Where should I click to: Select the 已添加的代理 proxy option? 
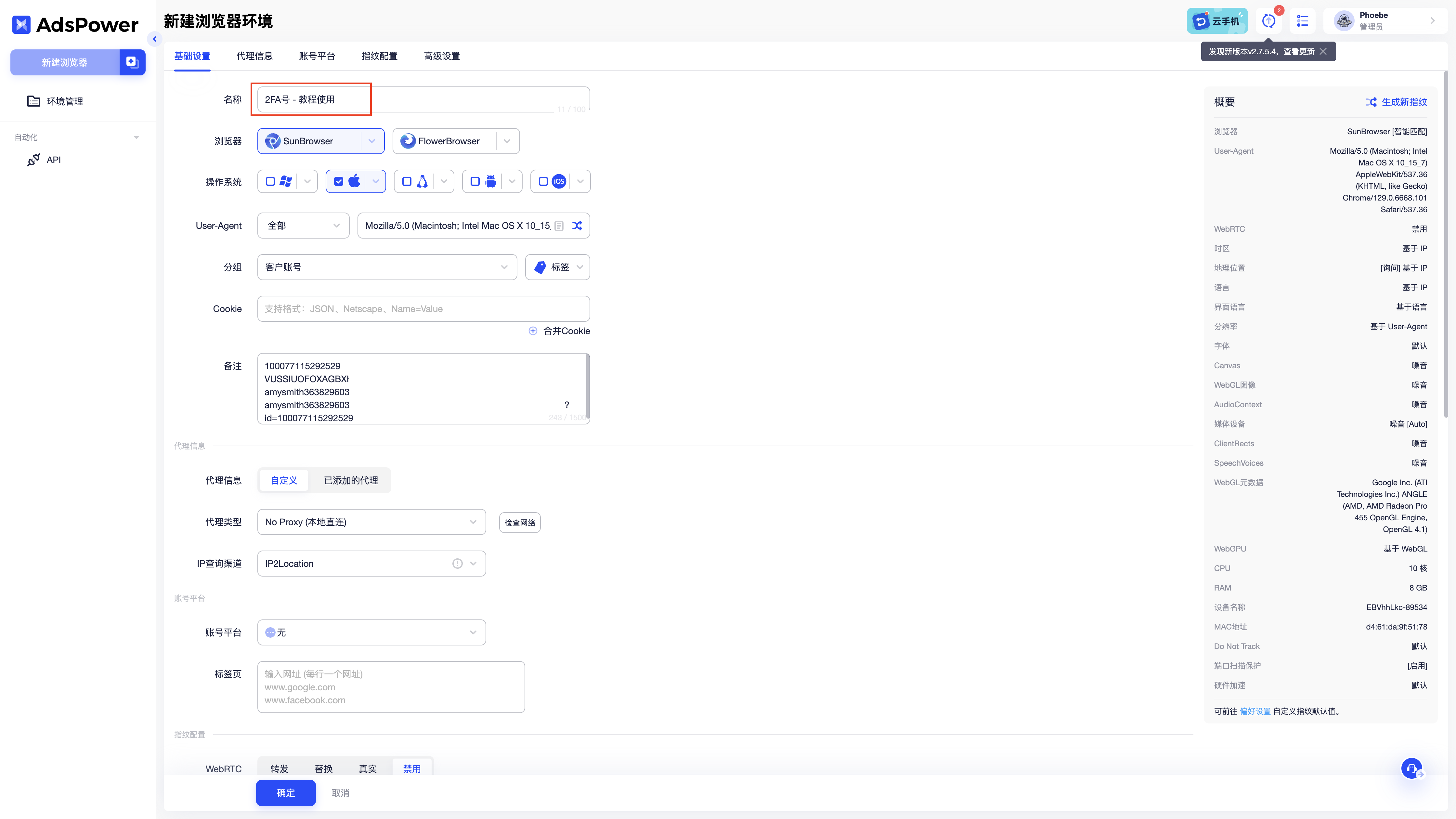tap(351, 480)
